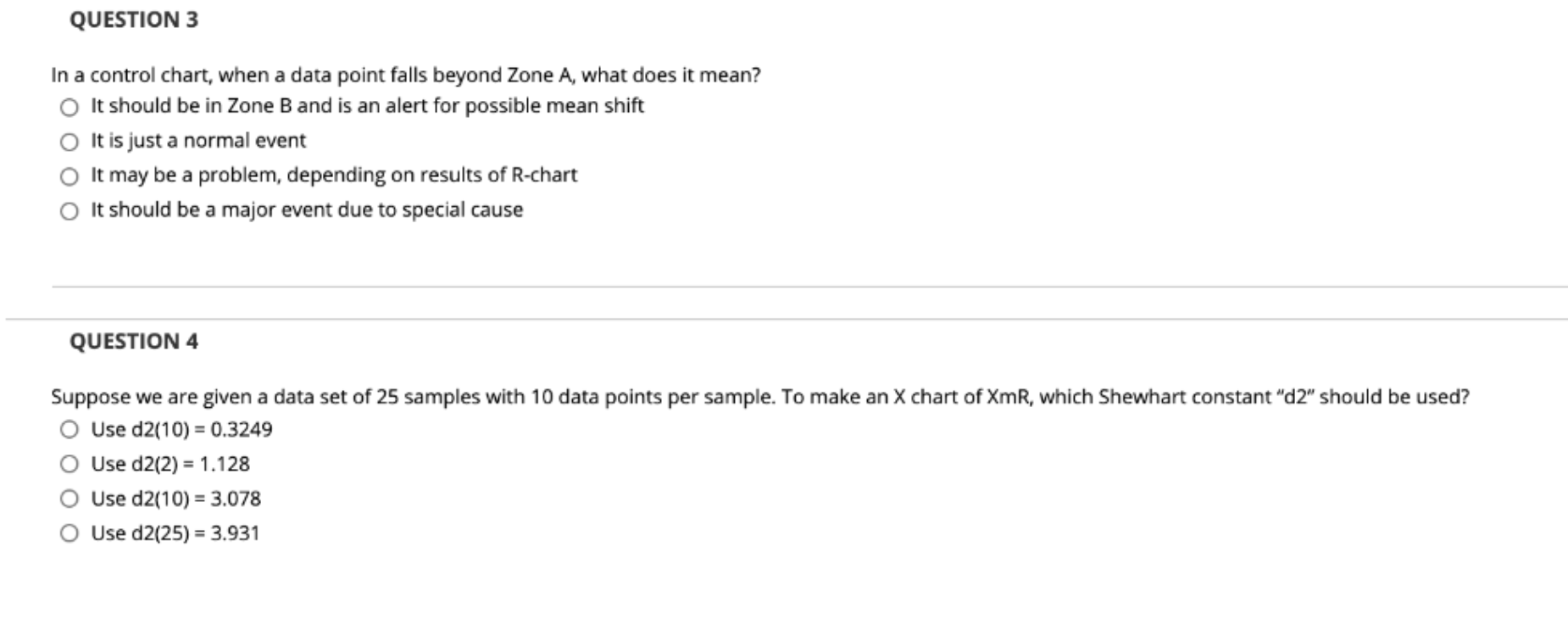Click answer label "d2(2) = 1.128"
Viewport: 1568px width, 619px height.
[x=170, y=464]
